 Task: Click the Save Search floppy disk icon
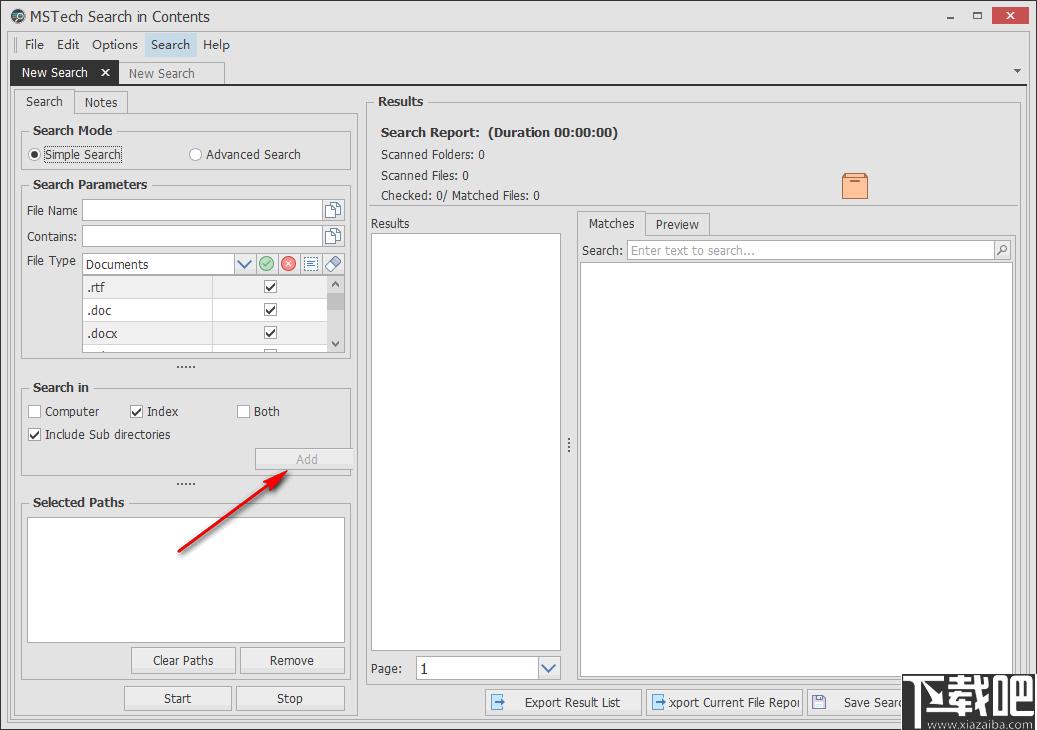pyautogui.click(x=819, y=702)
